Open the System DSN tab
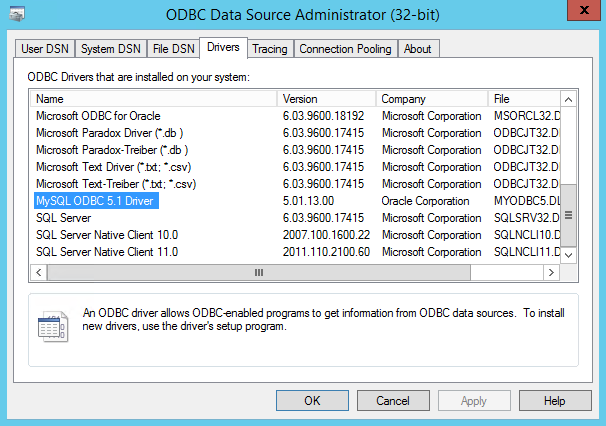Viewport: 606px width, 426px height. [111, 49]
